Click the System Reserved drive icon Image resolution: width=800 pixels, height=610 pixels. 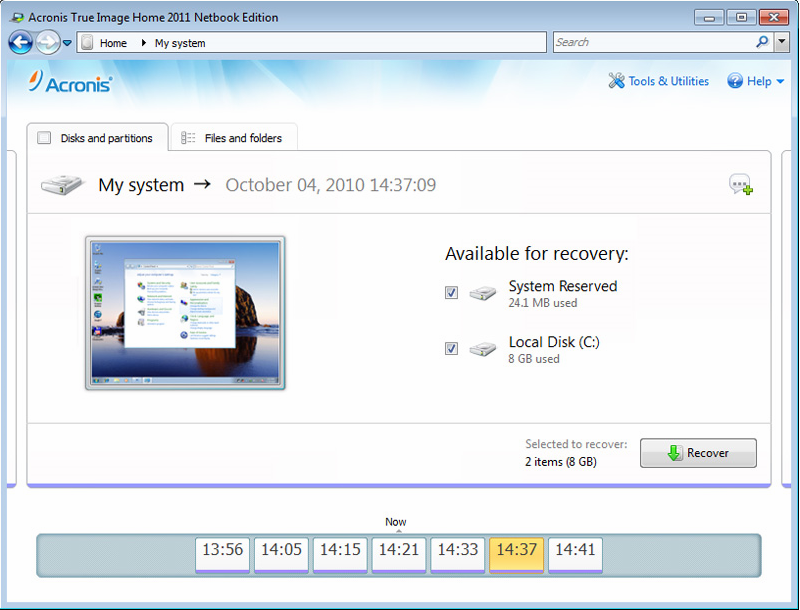483,293
